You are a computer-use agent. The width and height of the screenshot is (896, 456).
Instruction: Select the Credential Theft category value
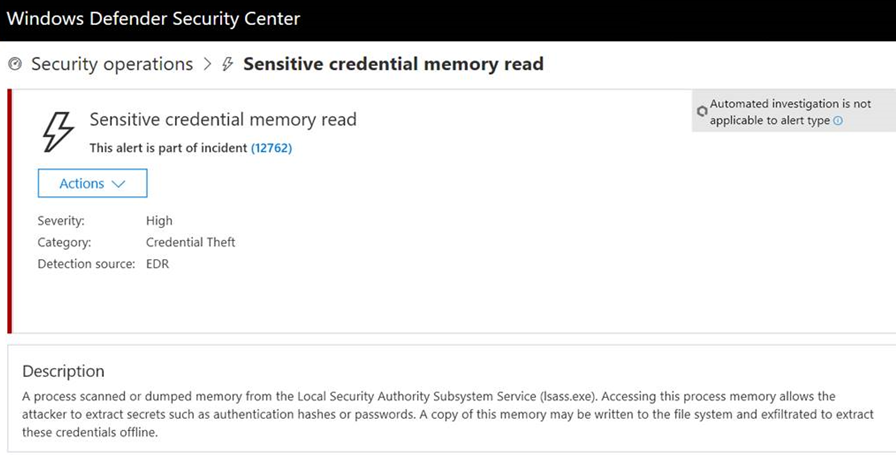coord(191,242)
